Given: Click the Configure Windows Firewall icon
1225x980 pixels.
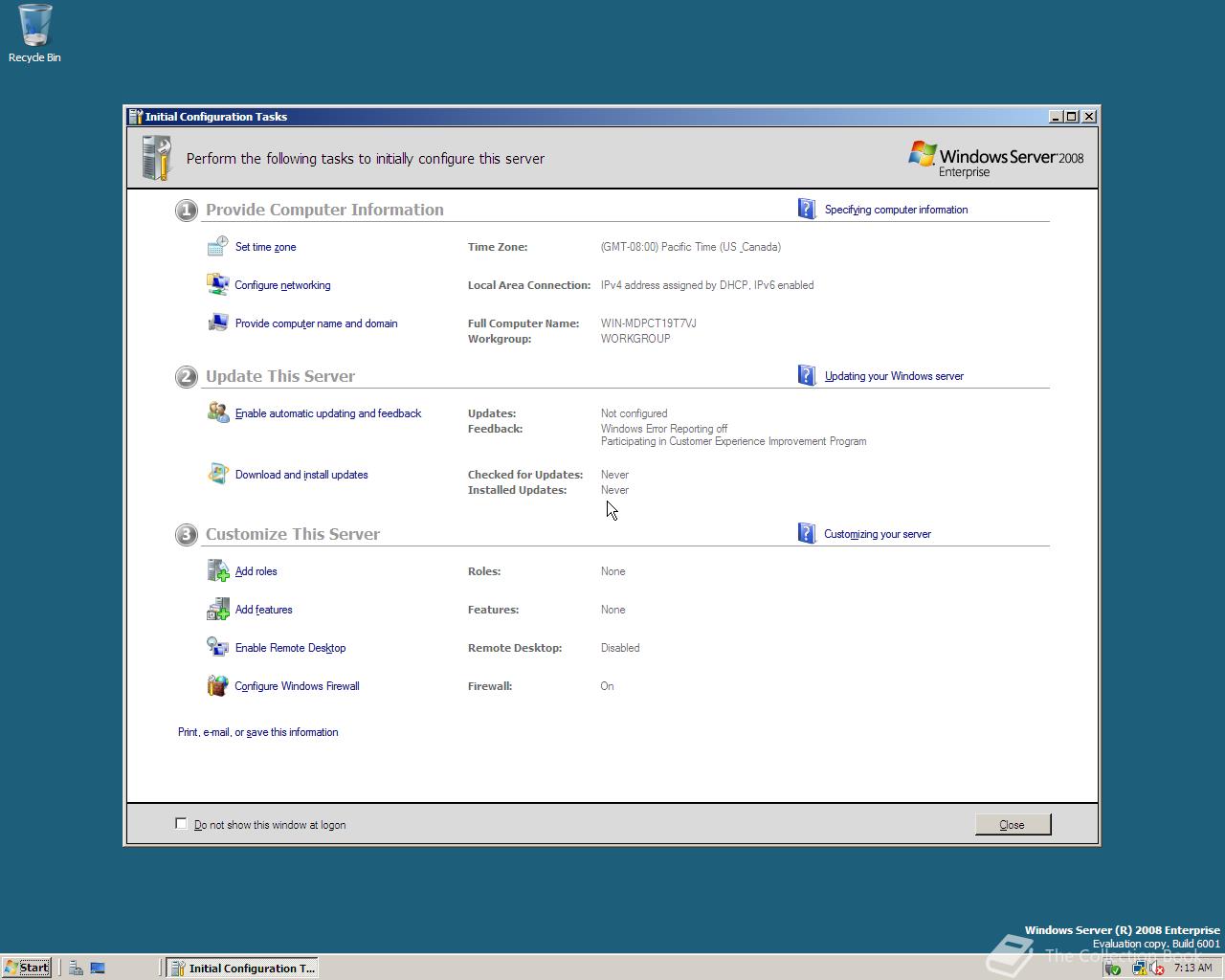Looking at the screenshot, I should pyautogui.click(x=218, y=685).
